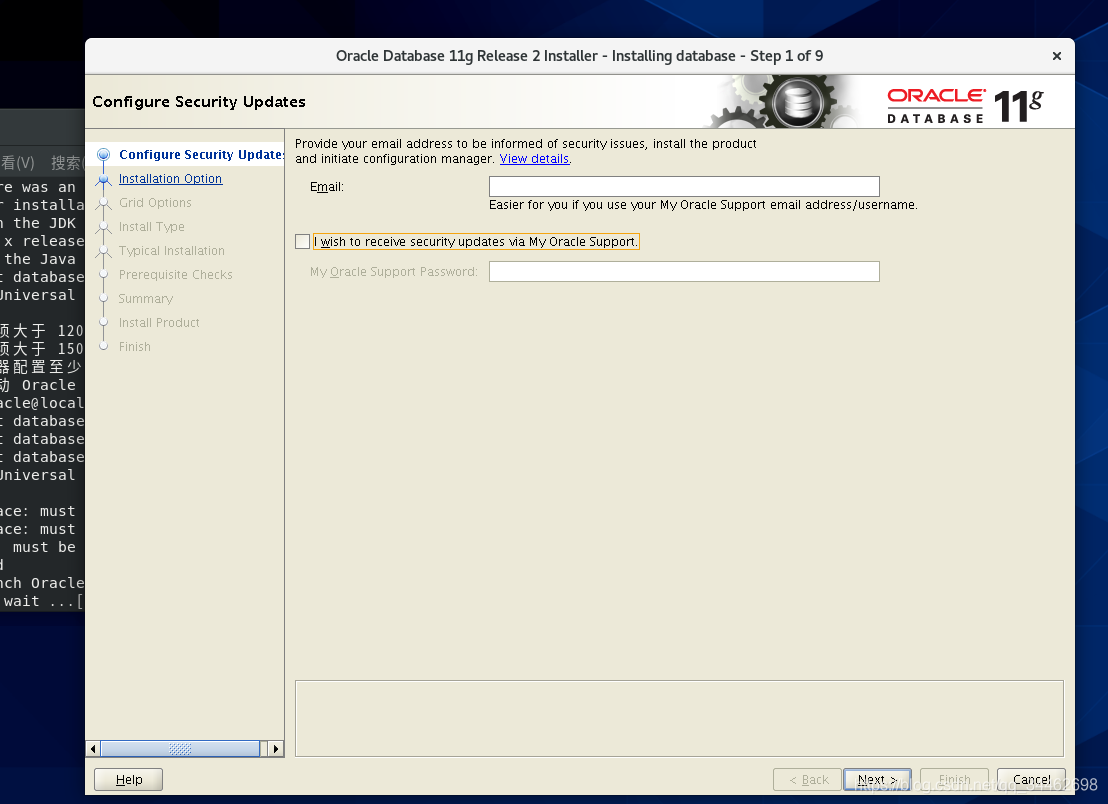The width and height of the screenshot is (1108, 804).
Task: Click the sidebar horizontal scrollbar thumb
Action: point(180,749)
